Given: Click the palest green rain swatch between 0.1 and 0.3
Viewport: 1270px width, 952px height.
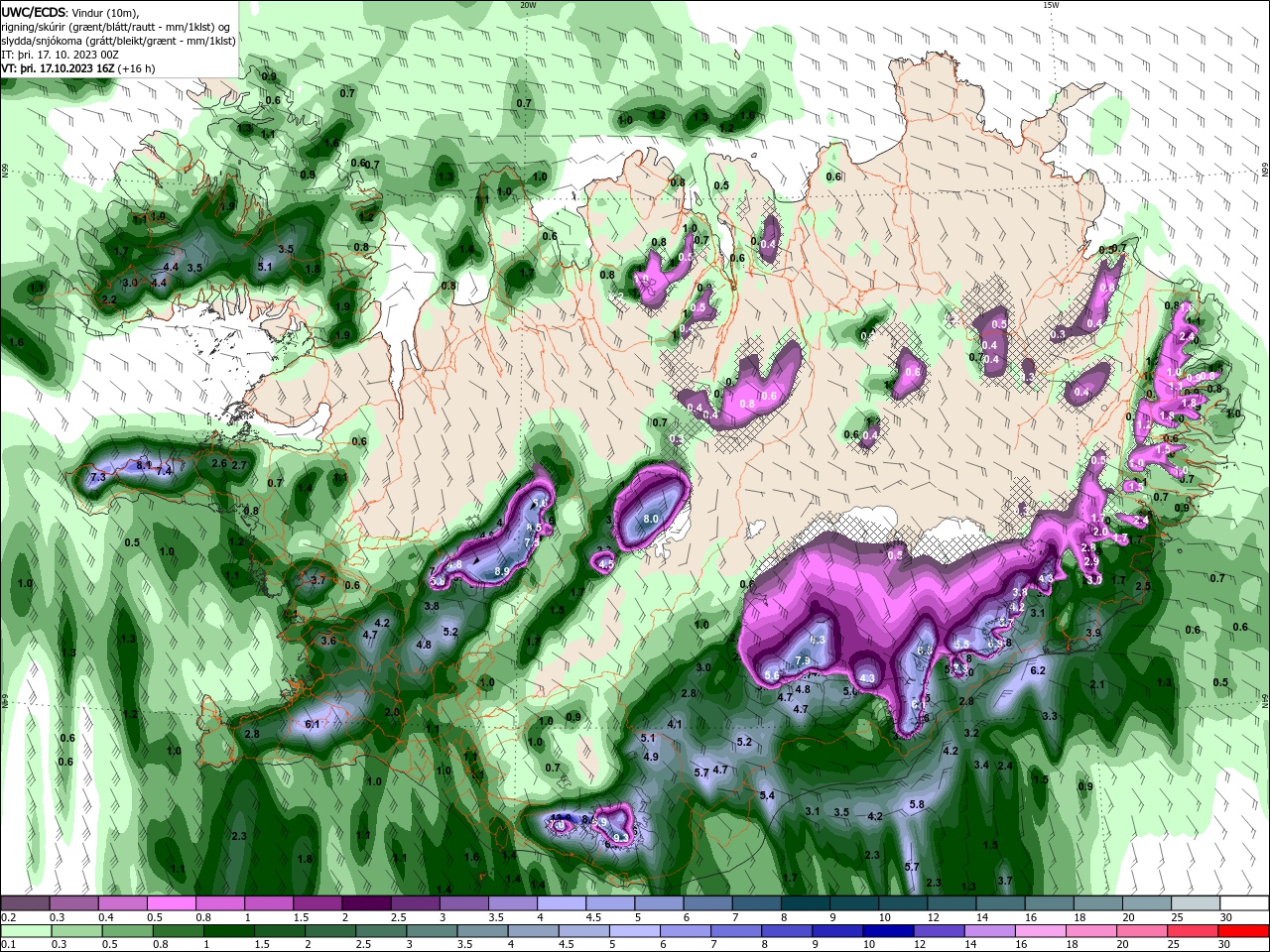Looking at the screenshot, I should tap(25, 930).
